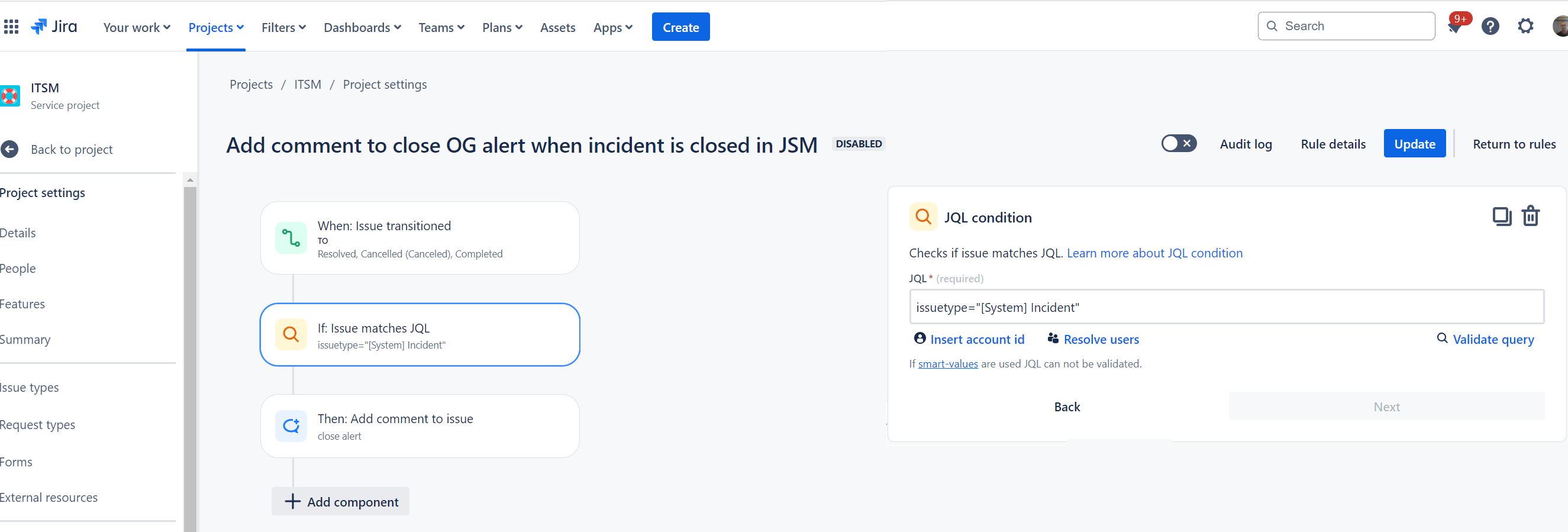The height and width of the screenshot is (532, 1568).
Task: Delete the JQL condition with trash icon
Action: coord(1531,217)
